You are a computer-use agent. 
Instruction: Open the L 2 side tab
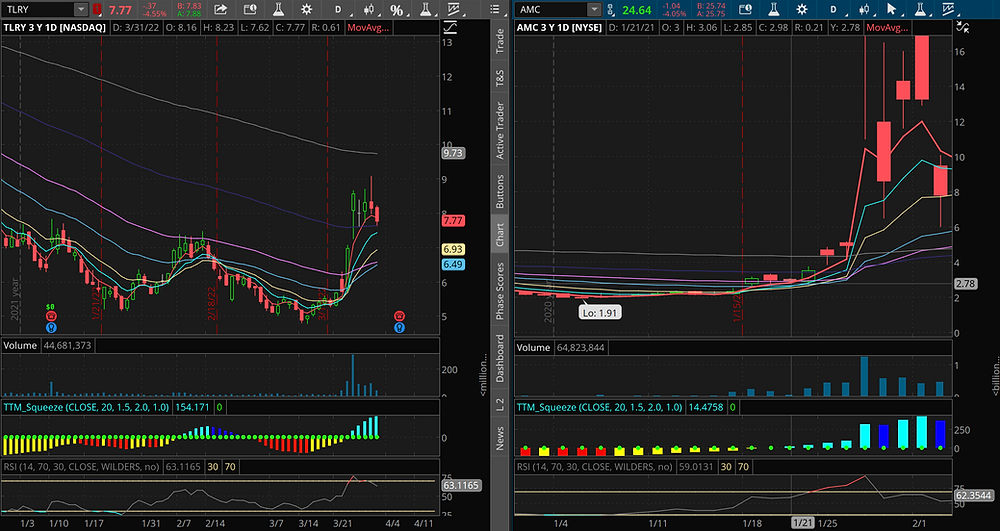500,403
